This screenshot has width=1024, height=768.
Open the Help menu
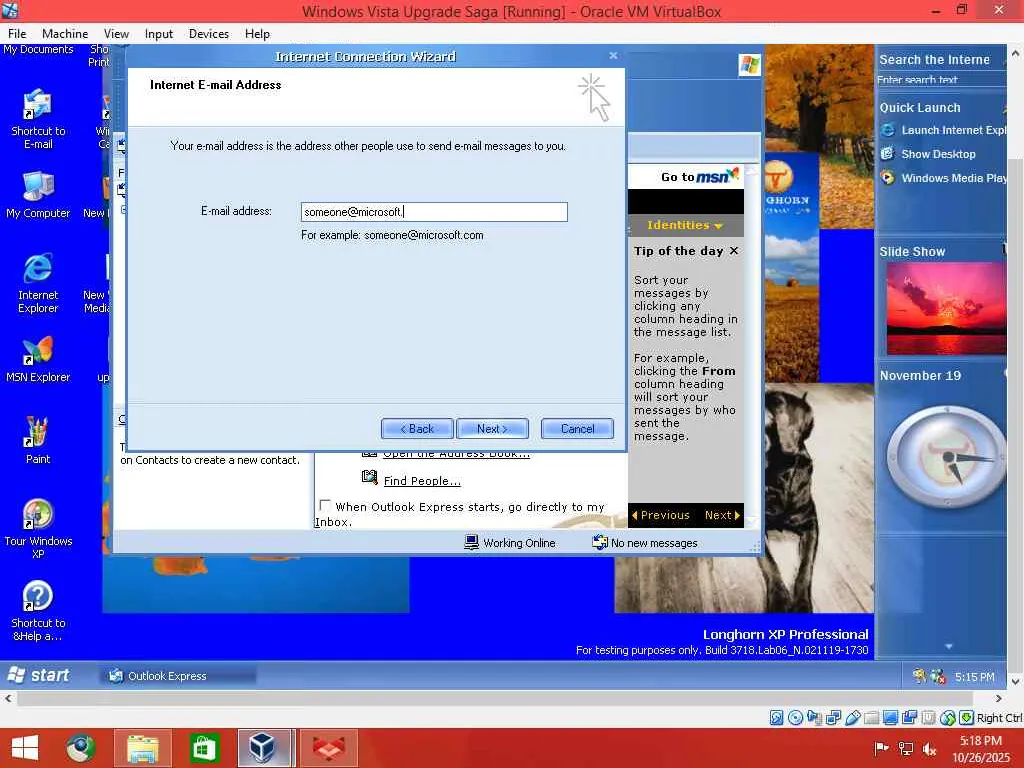pos(257,34)
